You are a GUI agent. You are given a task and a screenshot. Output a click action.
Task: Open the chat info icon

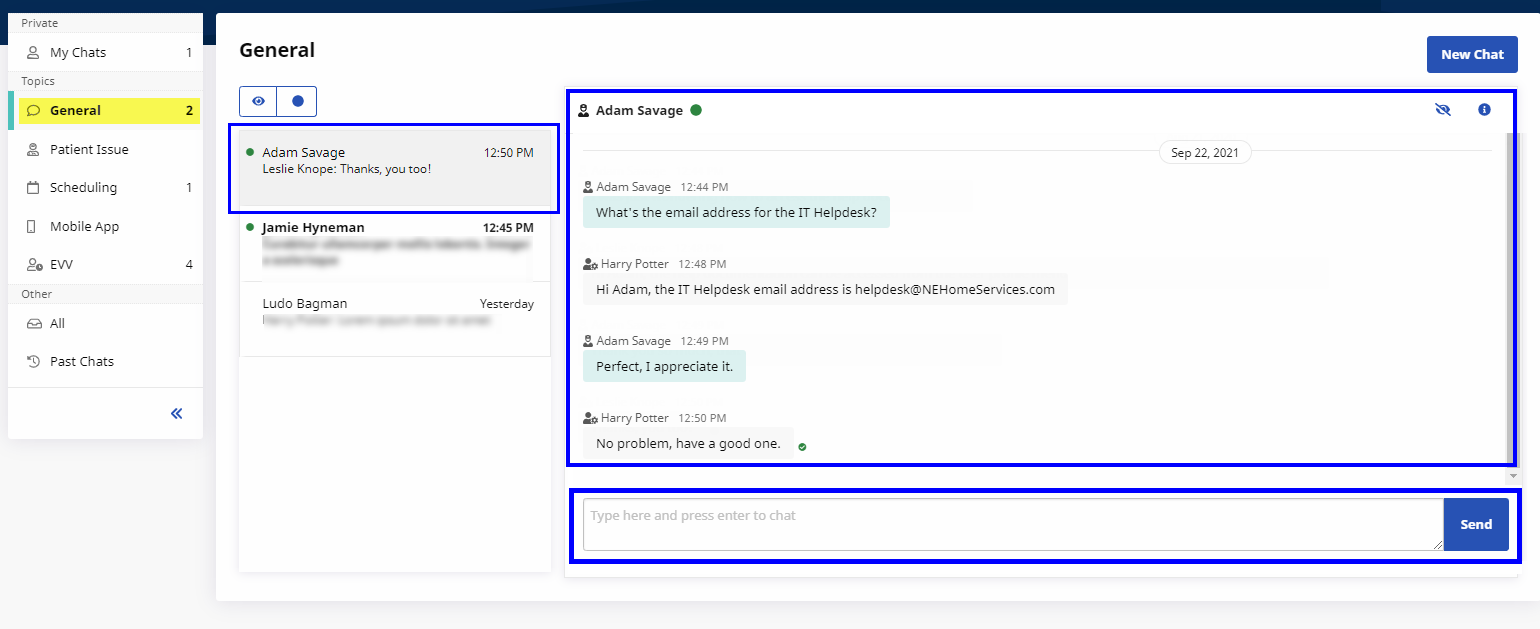click(1484, 110)
